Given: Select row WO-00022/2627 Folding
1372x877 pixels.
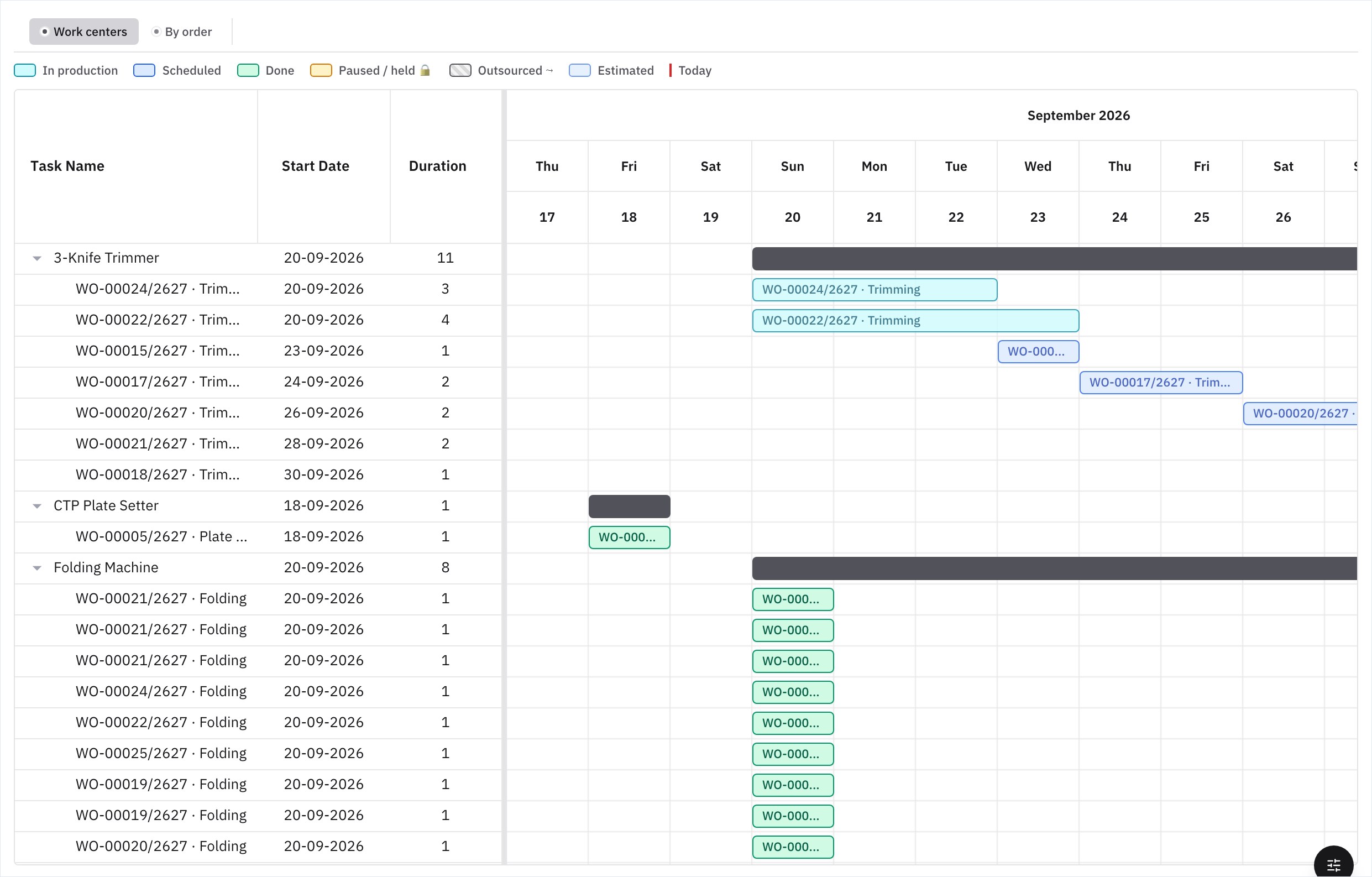Looking at the screenshot, I should (258, 723).
